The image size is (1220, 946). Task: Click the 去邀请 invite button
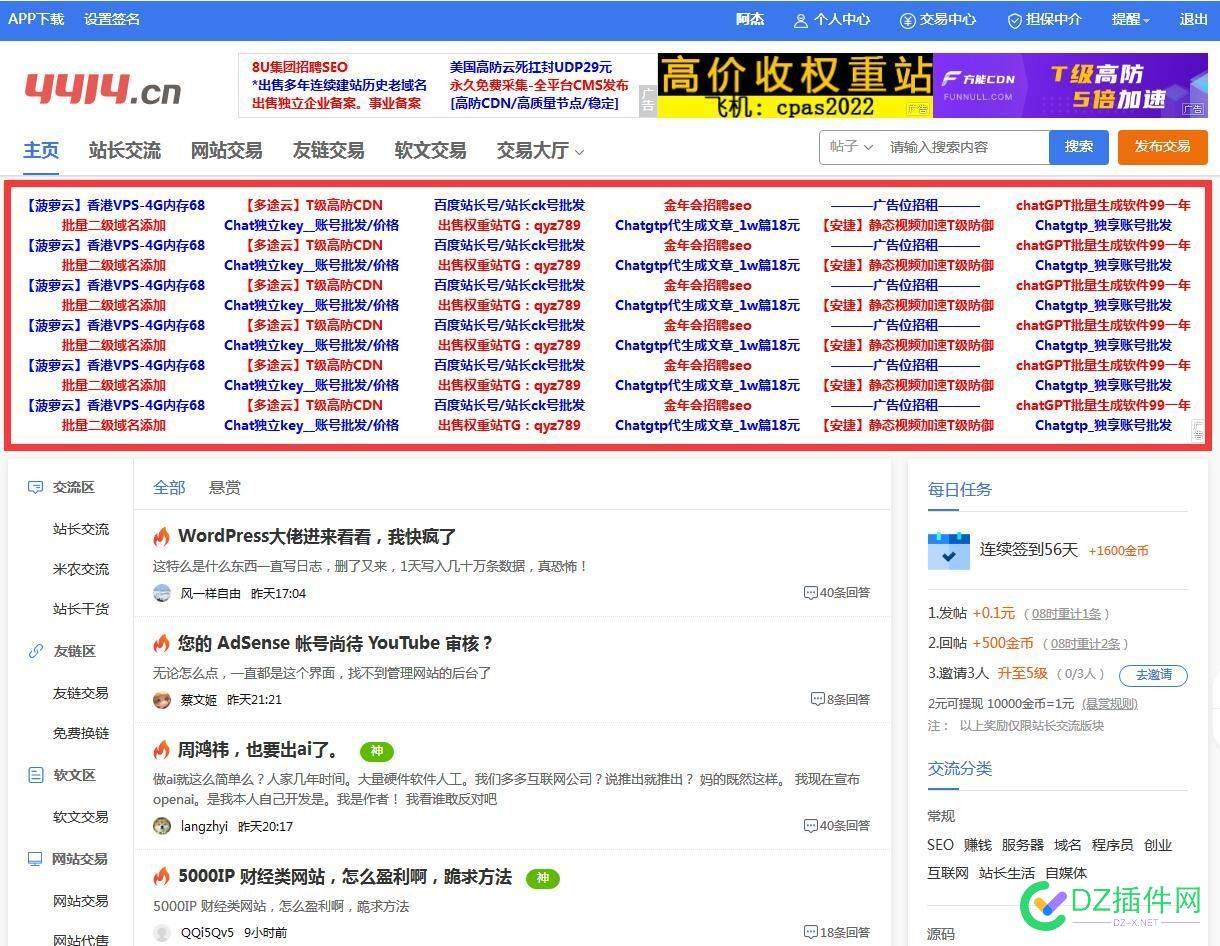tap(1152, 675)
